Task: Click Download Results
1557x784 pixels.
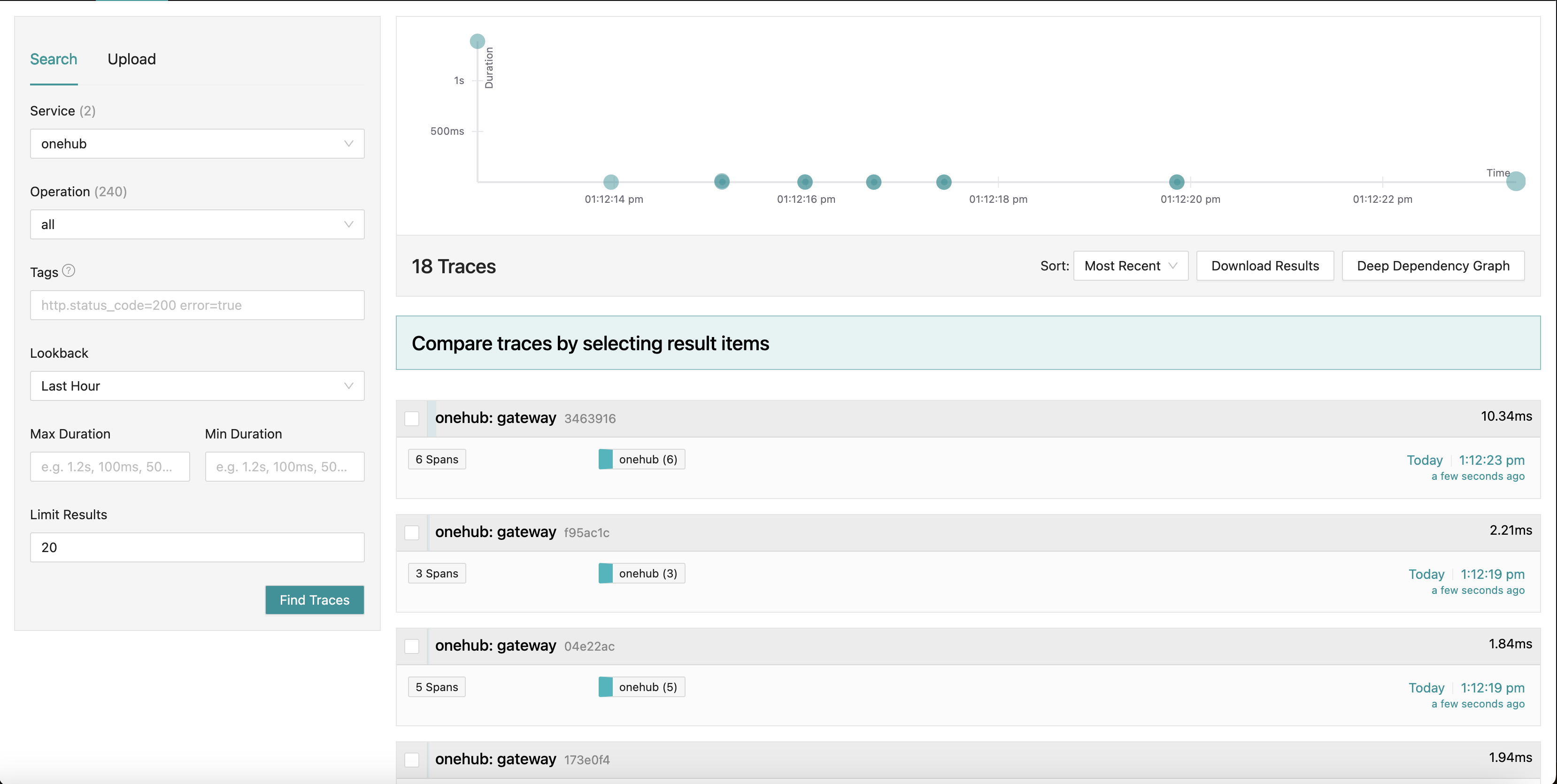Action: 1265,265
